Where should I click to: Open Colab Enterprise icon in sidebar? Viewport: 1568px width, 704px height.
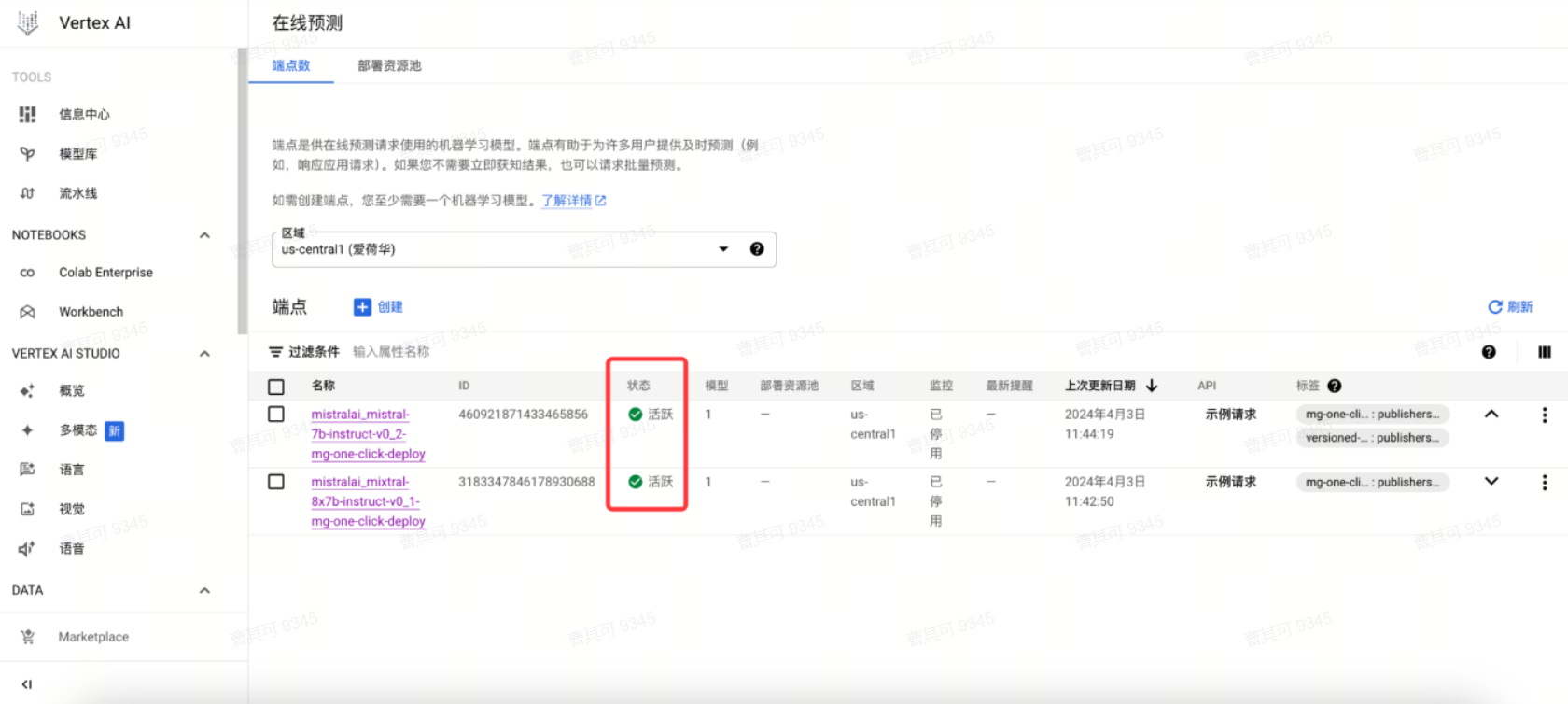27,273
